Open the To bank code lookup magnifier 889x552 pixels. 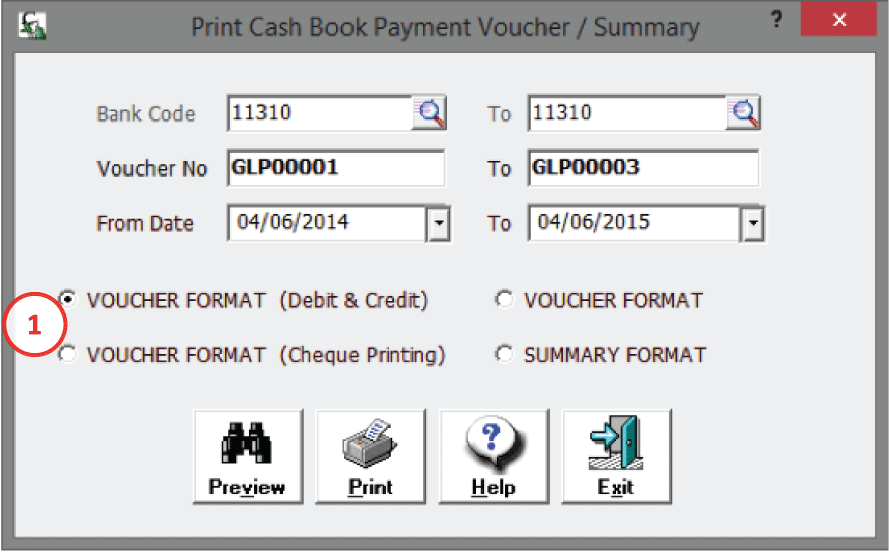coord(743,113)
